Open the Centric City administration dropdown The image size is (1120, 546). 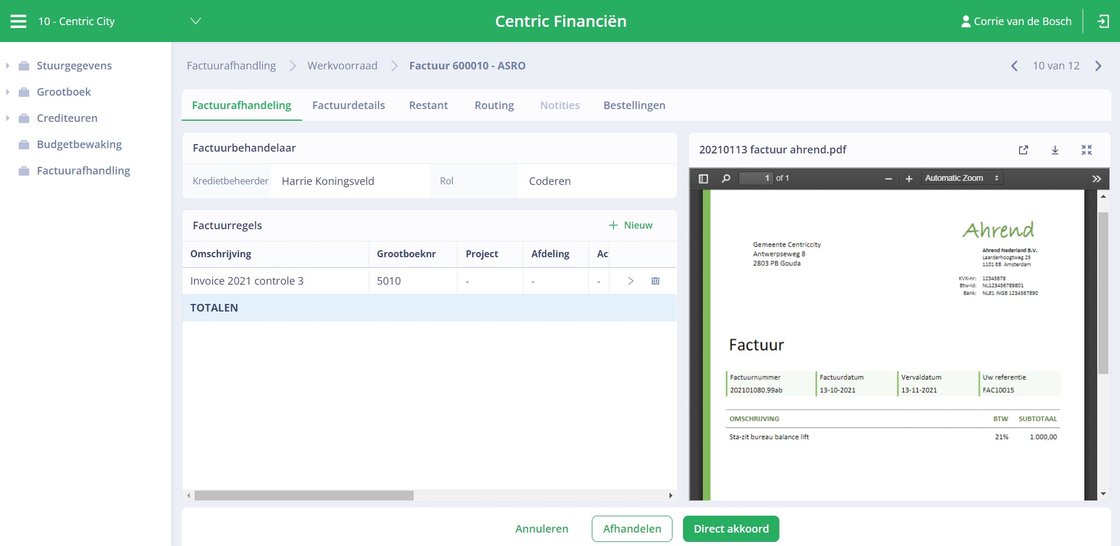click(196, 21)
